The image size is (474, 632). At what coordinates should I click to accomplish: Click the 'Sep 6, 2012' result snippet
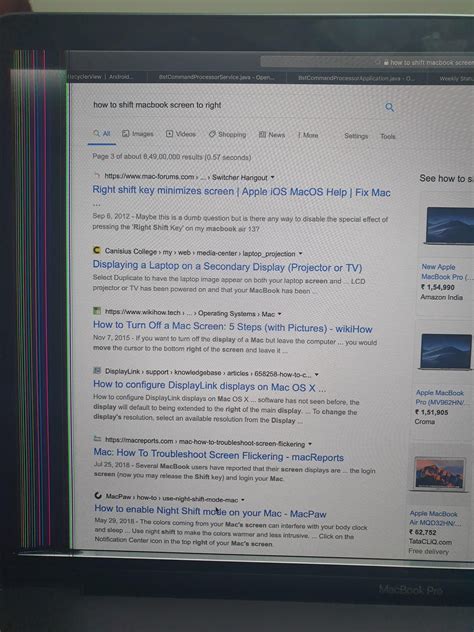(240, 222)
